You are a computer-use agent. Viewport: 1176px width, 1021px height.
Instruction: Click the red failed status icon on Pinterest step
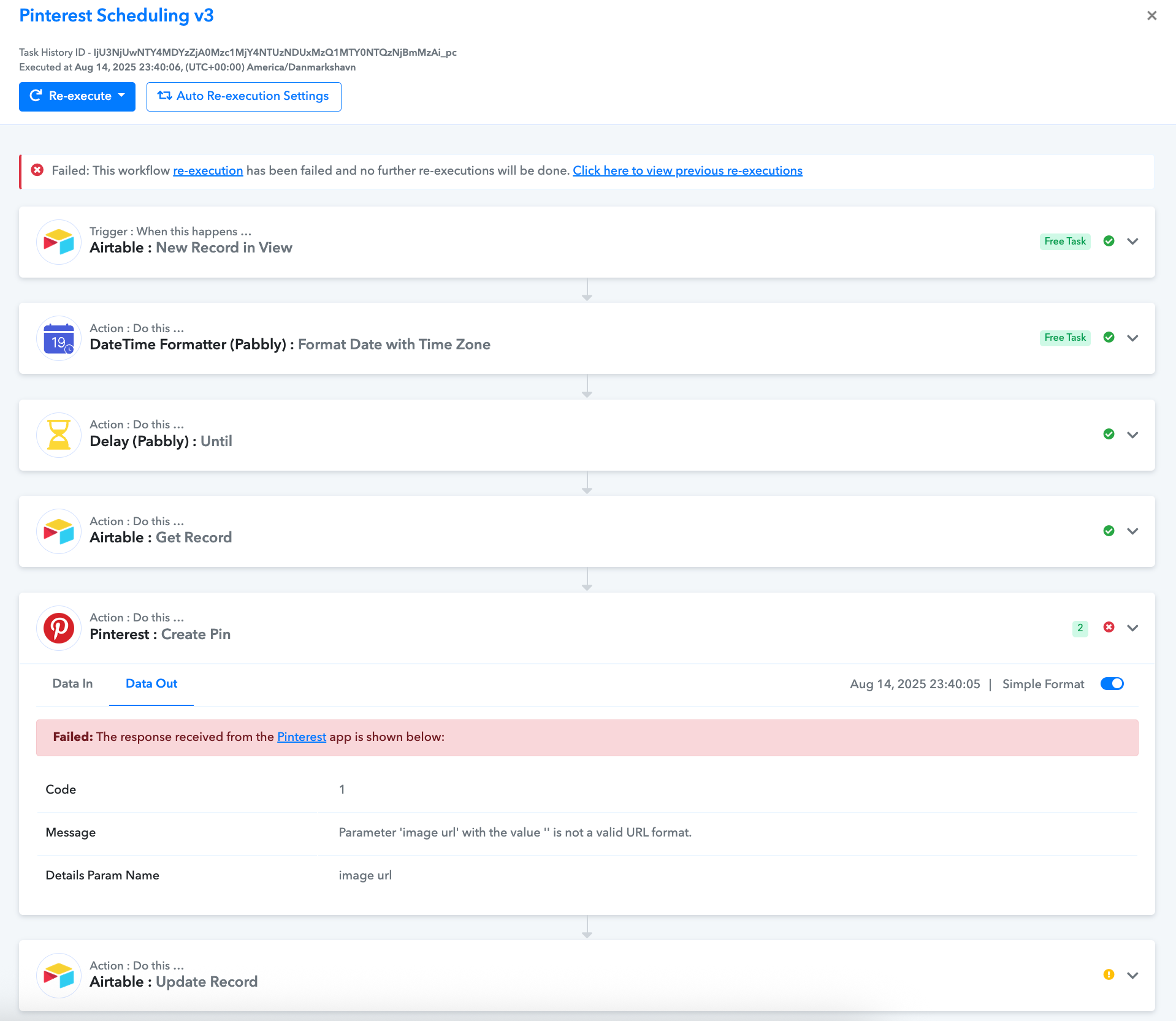tap(1109, 627)
